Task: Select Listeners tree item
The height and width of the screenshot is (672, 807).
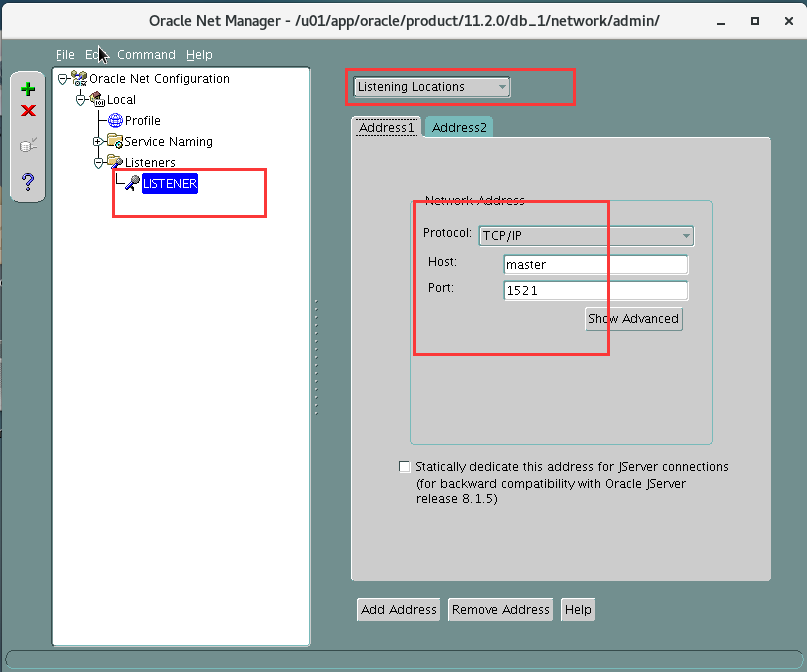Action: (x=150, y=163)
